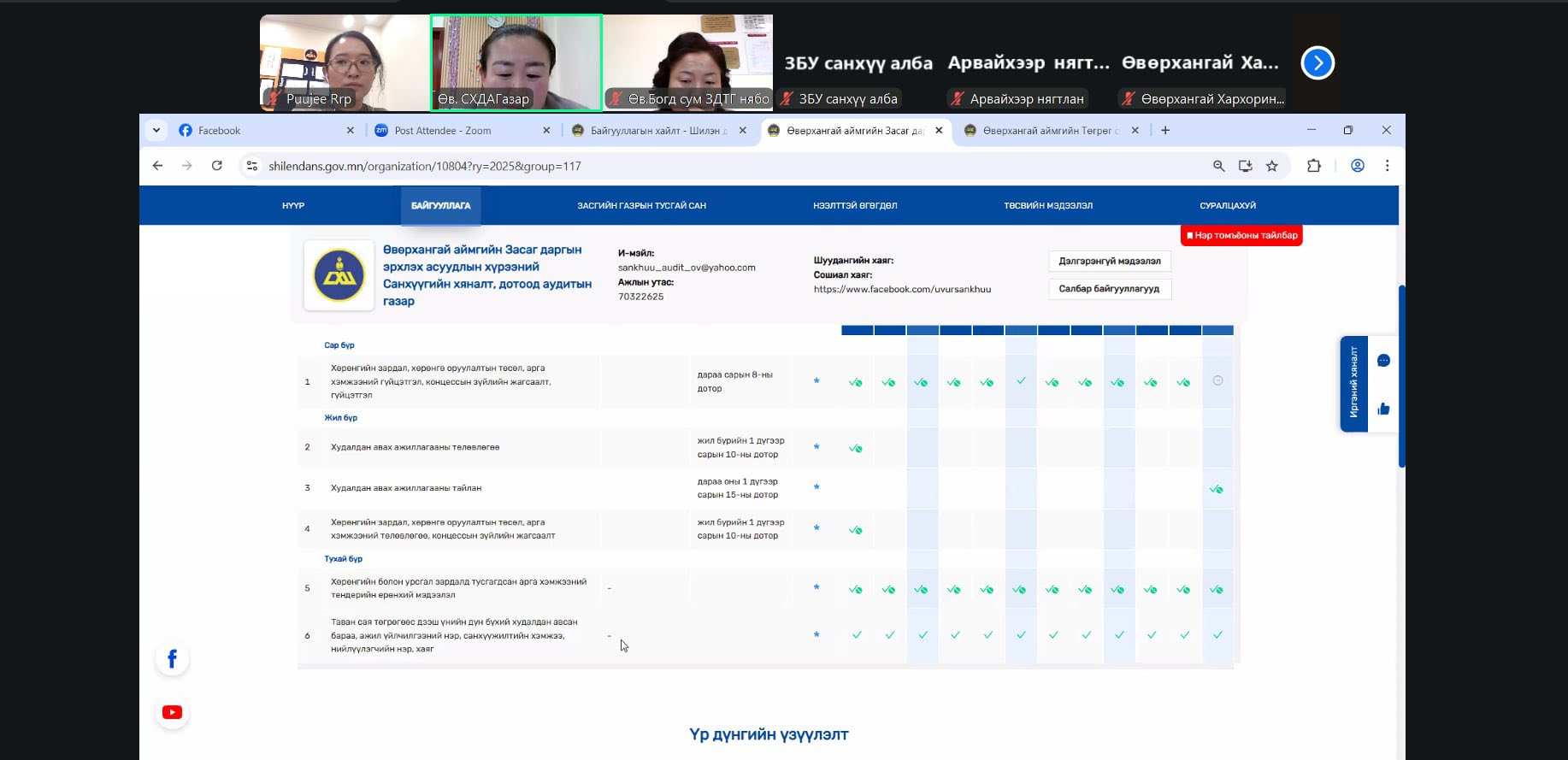
Task: Open the YouTube icon on the left
Action: coord(172,712)
